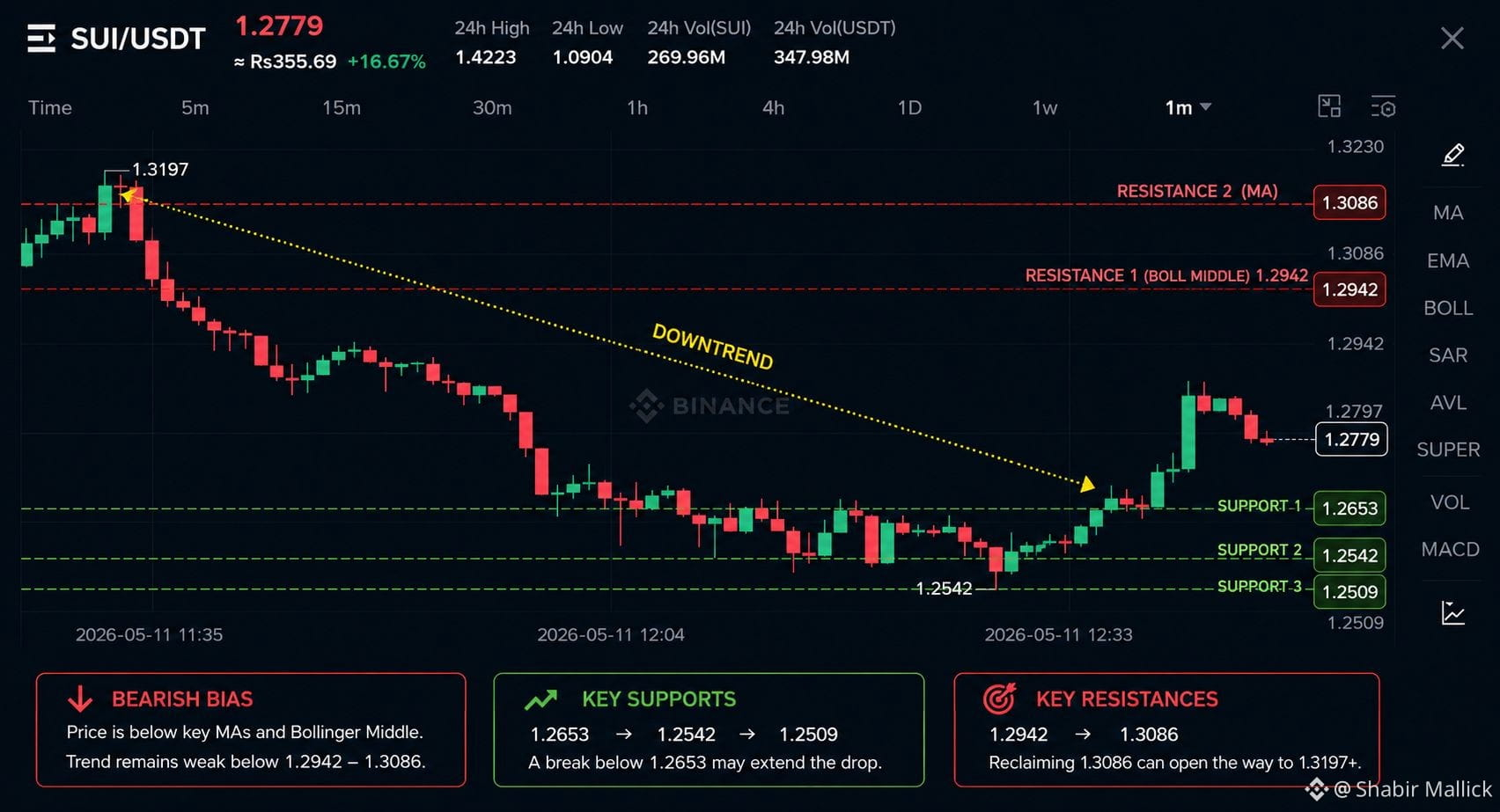The height and width of the screenshot is (812, 1500).
Task: Click the green trending-up supports icon
Action: tap(540, 699)
